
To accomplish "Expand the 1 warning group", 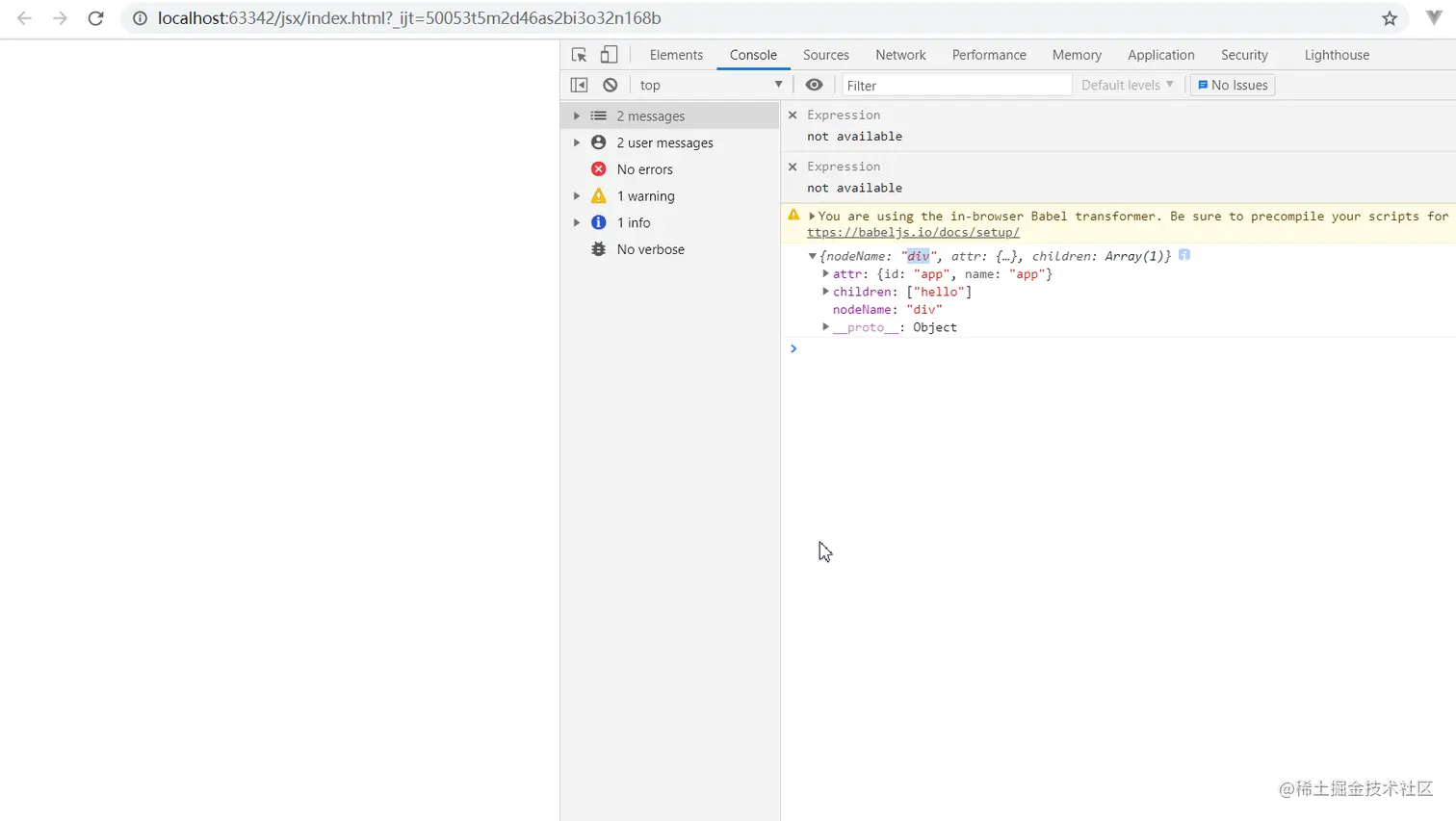I will pos(577,195).
